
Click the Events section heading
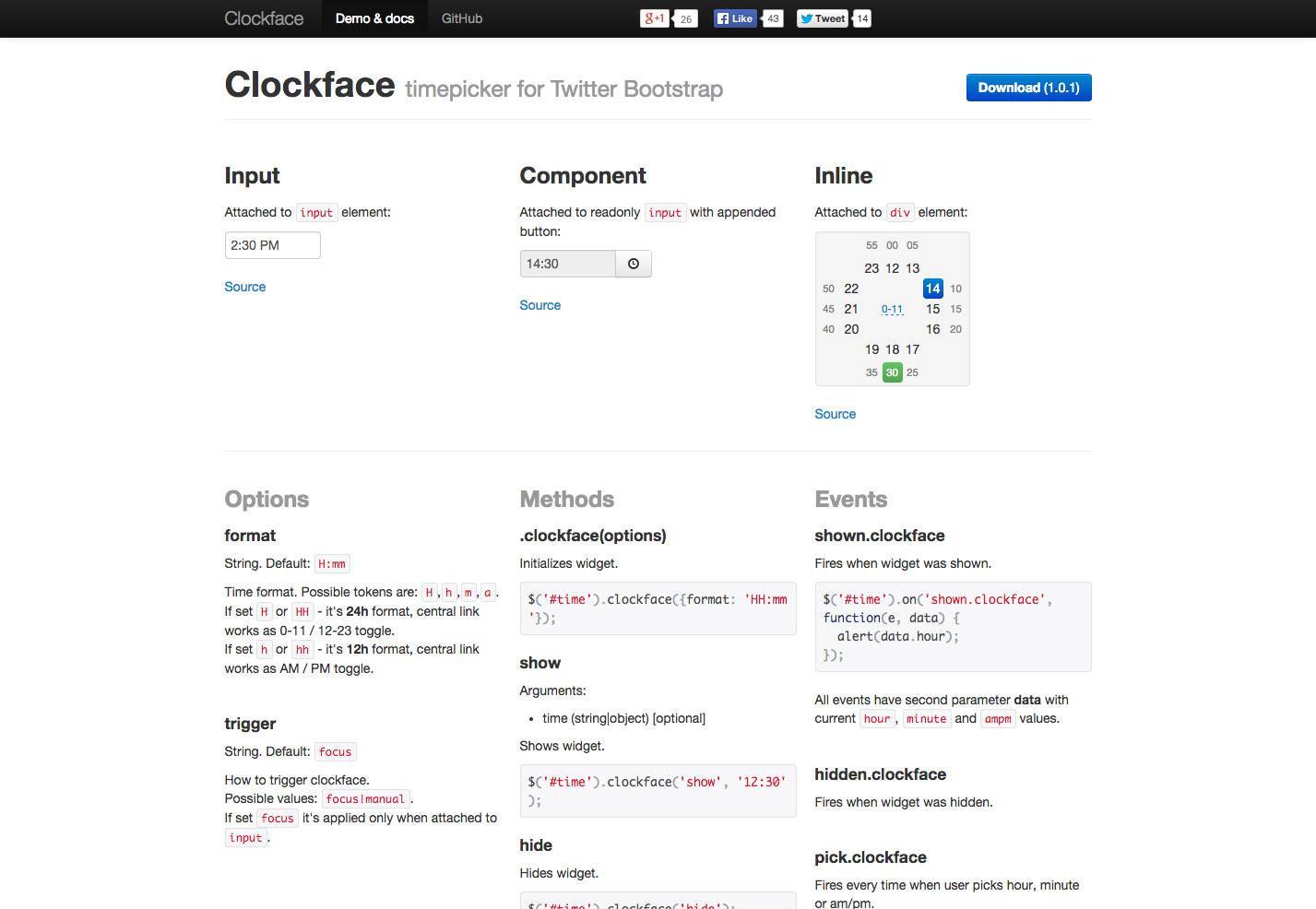pos(851,499)
